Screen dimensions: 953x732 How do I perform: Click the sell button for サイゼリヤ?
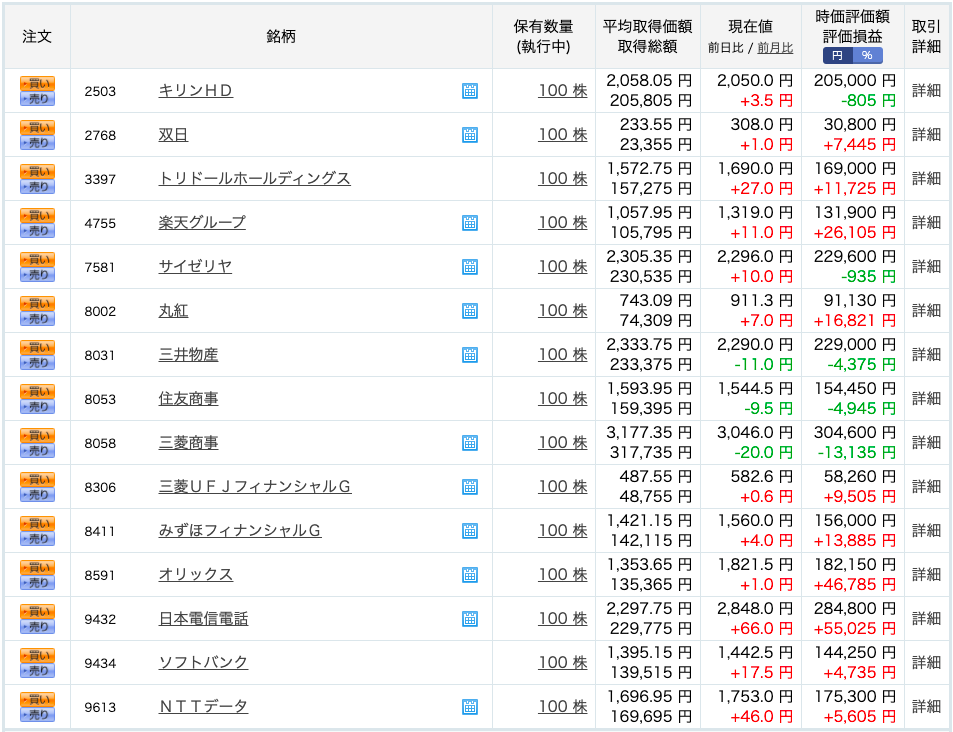(x=37, y=275)
